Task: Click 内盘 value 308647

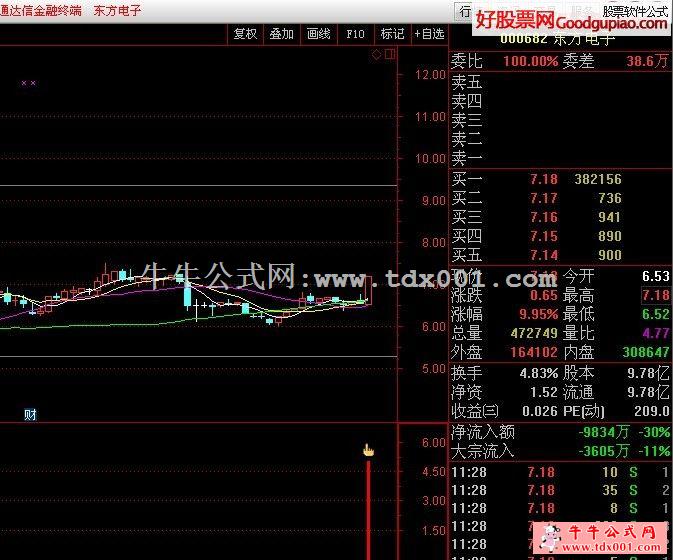Action: pyautogui.click(x=646, y=352)
